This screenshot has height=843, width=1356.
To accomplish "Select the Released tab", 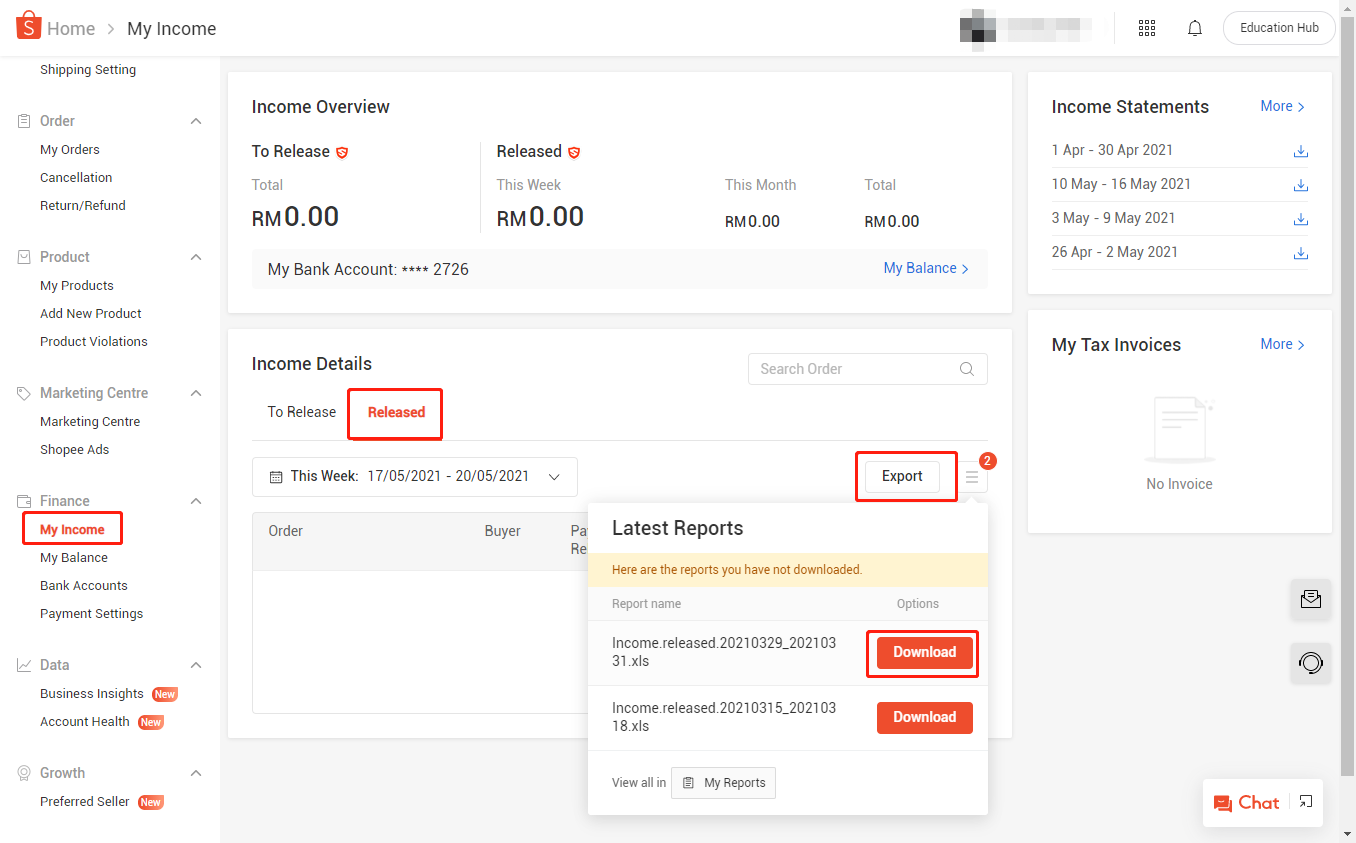I will coord(396,412).
